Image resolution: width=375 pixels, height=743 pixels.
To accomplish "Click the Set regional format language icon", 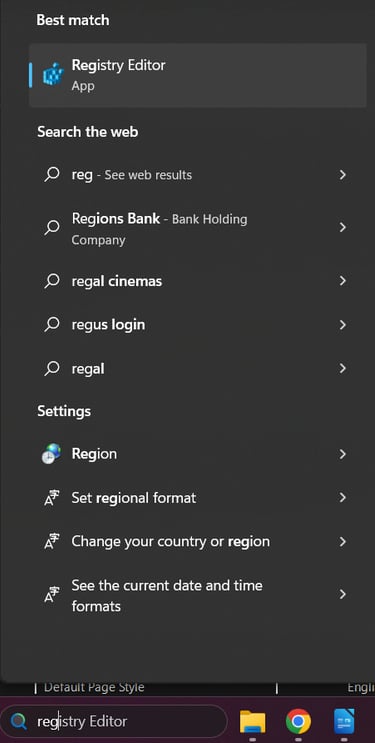I will pyautogui.click(x=51, y=498).
